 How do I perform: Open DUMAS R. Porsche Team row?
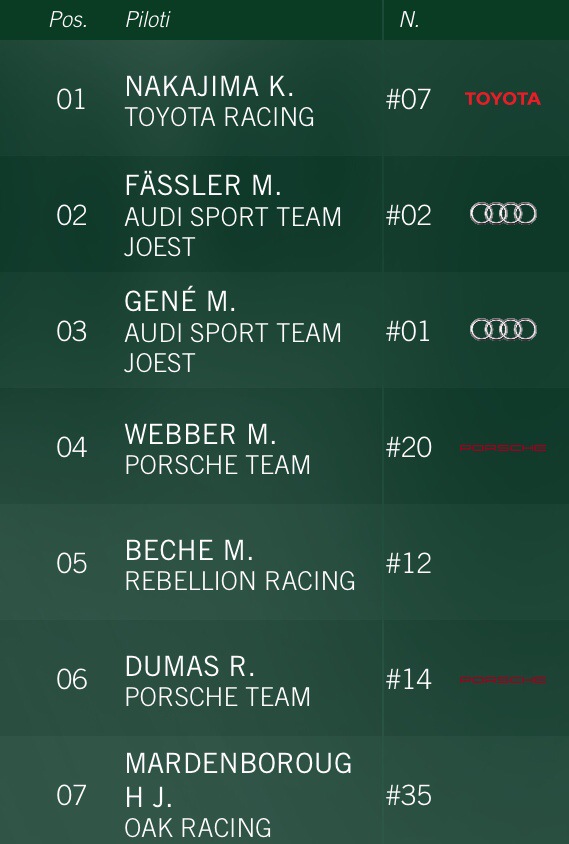(284, 678)
